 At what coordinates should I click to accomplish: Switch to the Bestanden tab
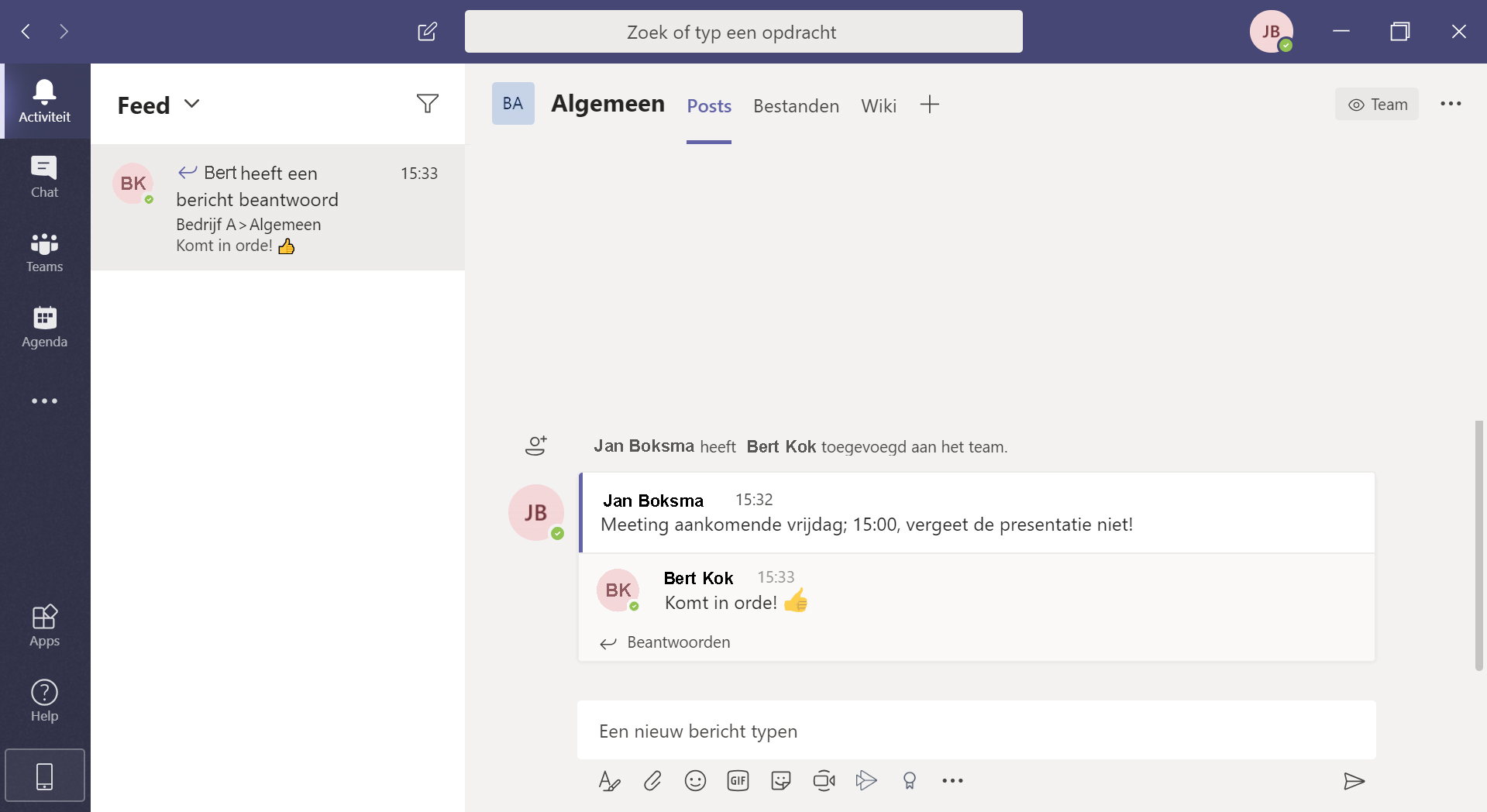796,106
